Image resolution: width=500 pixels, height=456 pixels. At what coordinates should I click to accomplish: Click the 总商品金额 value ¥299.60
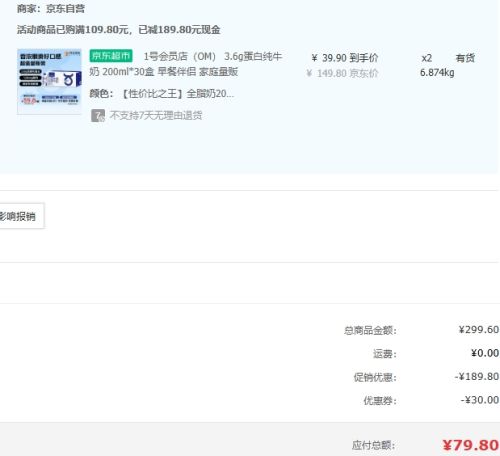pyautogui.click(x=479, y=330)
